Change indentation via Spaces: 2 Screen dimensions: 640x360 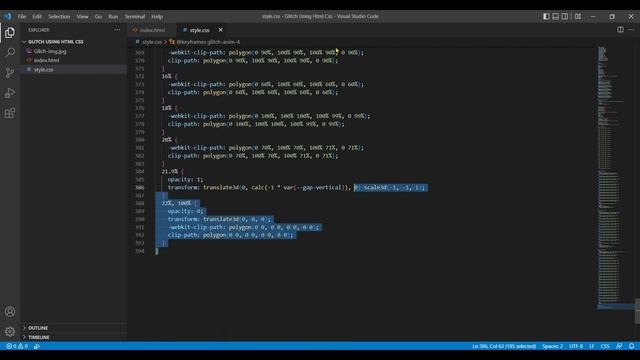[552, 346]
